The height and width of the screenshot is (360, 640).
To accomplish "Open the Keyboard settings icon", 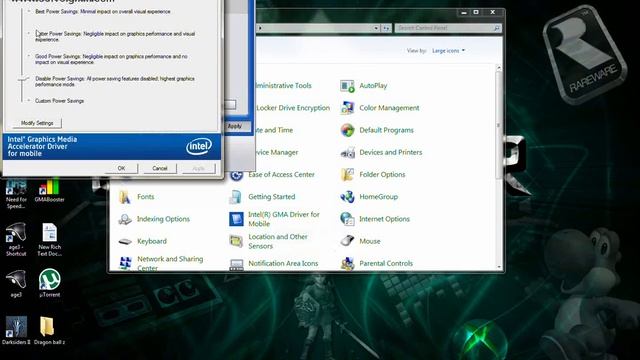I will click(x=125, y=241).
